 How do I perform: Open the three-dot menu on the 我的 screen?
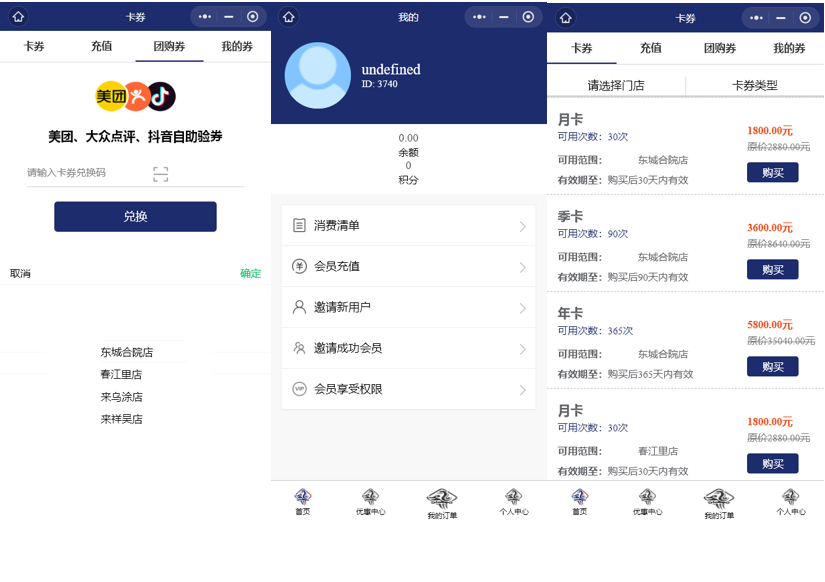coord(479,17)
